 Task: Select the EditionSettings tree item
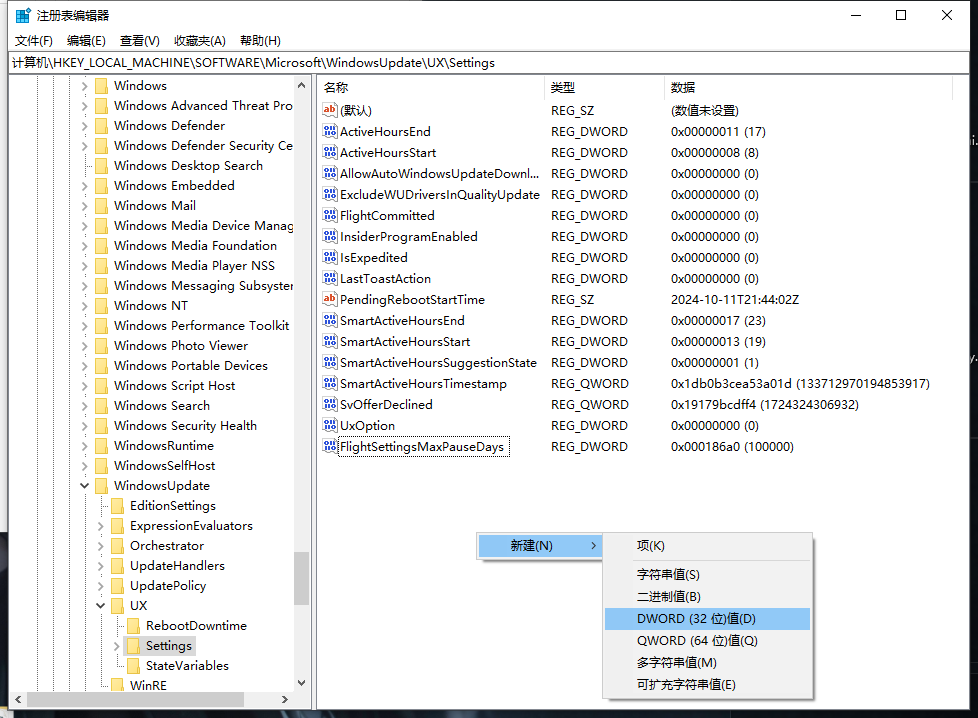click(173, 506)
